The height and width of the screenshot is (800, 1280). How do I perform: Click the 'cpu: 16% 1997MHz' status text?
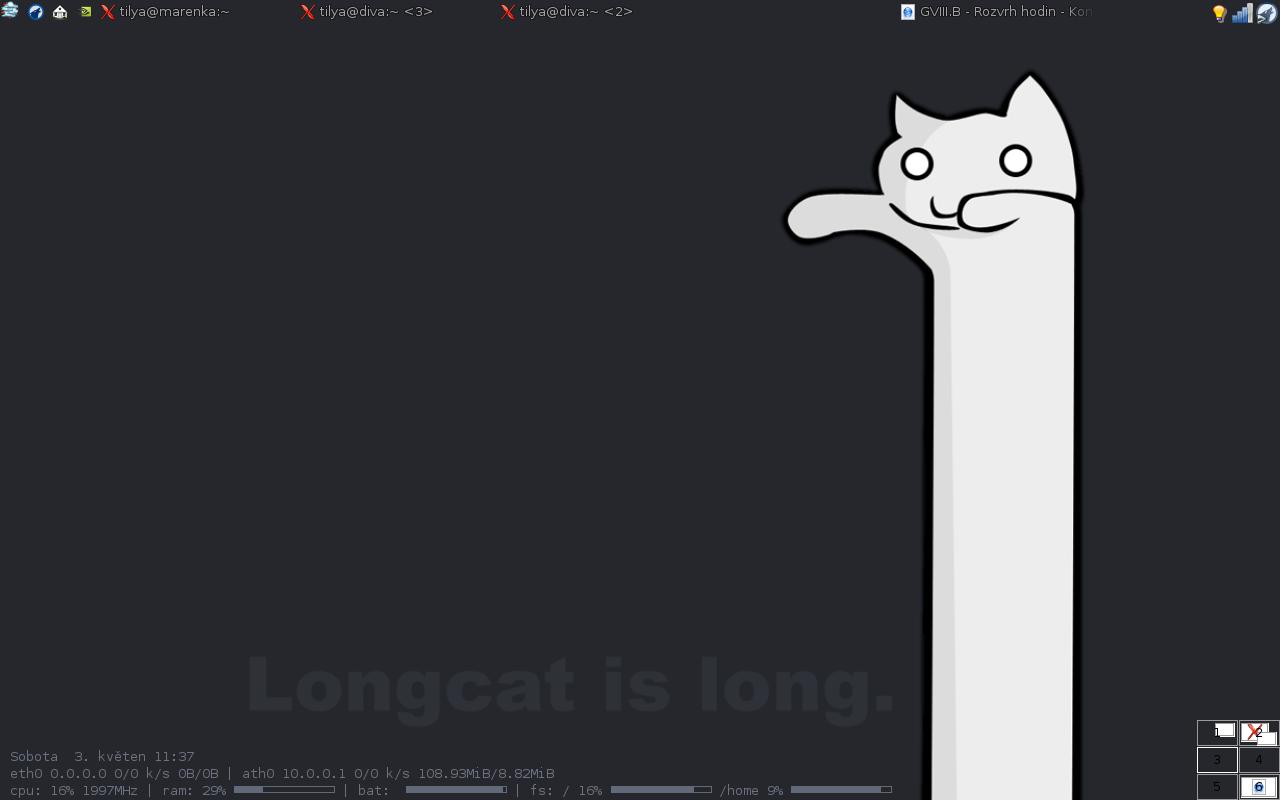pos(74,790)
